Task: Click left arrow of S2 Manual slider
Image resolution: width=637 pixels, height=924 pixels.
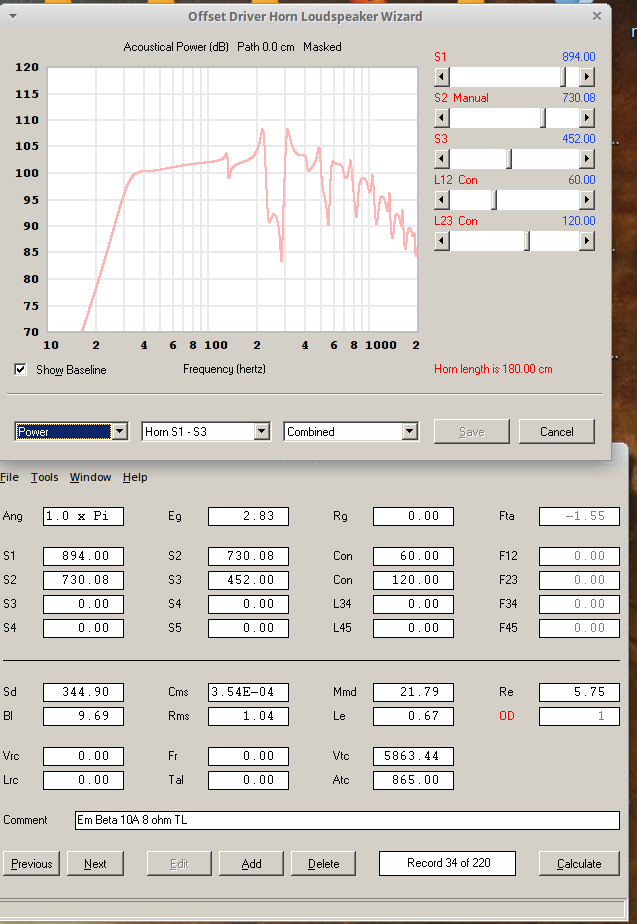Action: pos(442,118)
